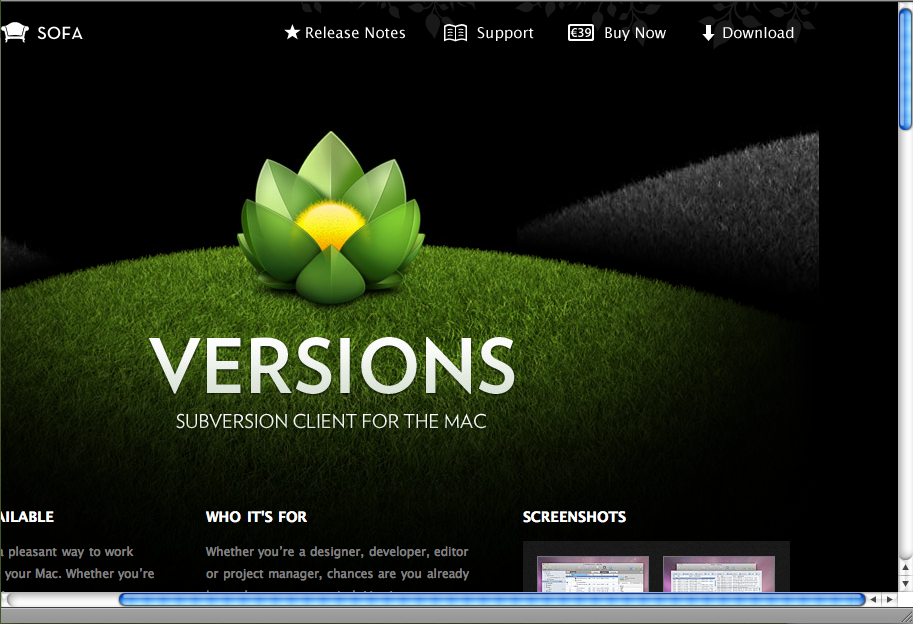
Task: Click the "or project manager, chances" text line
Action: point(337,574)
